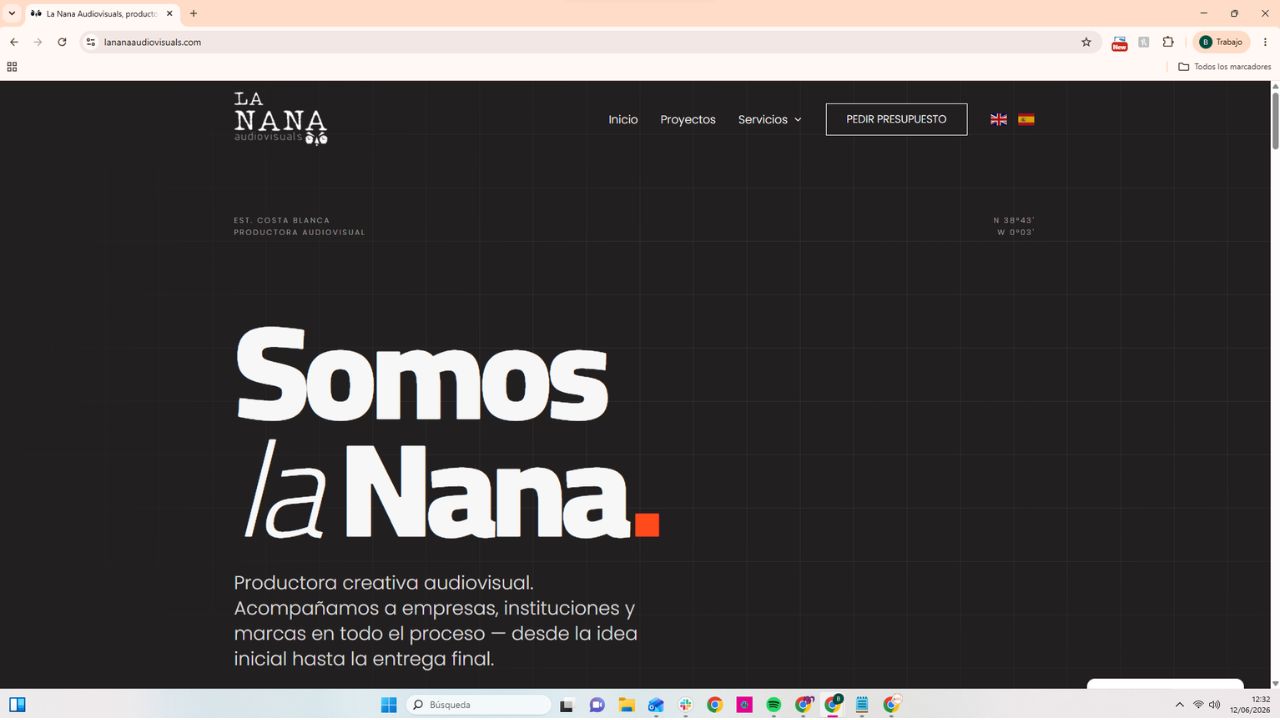Open Notepad from the taskbar
Viewport: 1280px width, 720px height.
click(x=861, y=705)
